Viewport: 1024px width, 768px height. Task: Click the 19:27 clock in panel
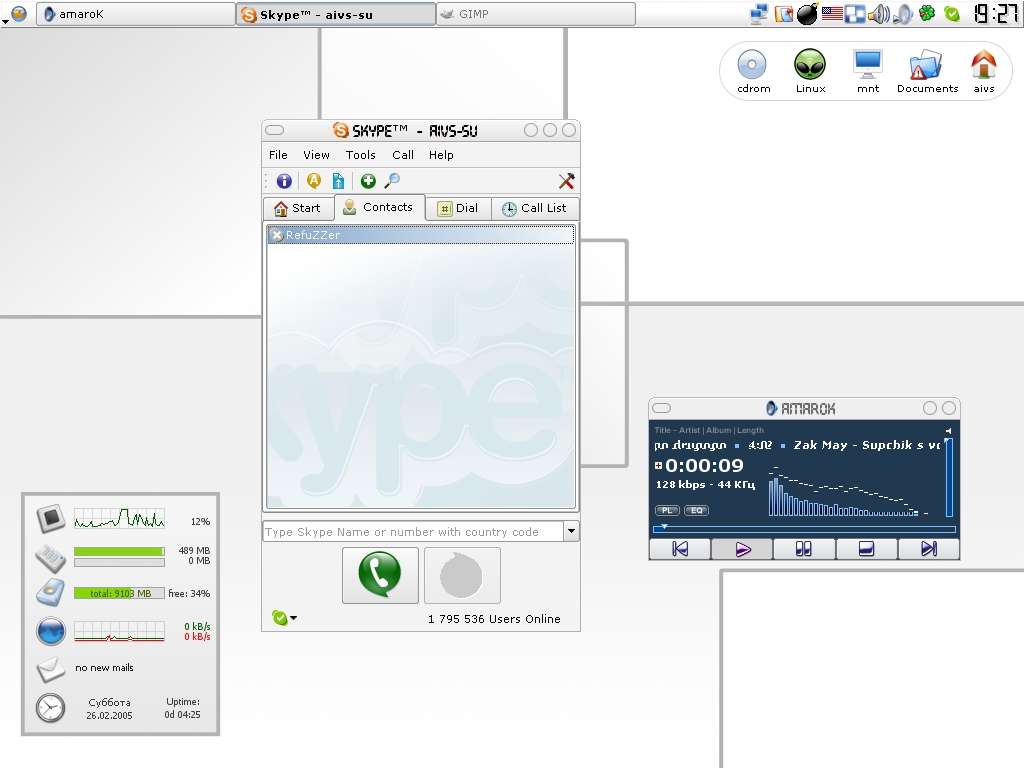point(996,14)
